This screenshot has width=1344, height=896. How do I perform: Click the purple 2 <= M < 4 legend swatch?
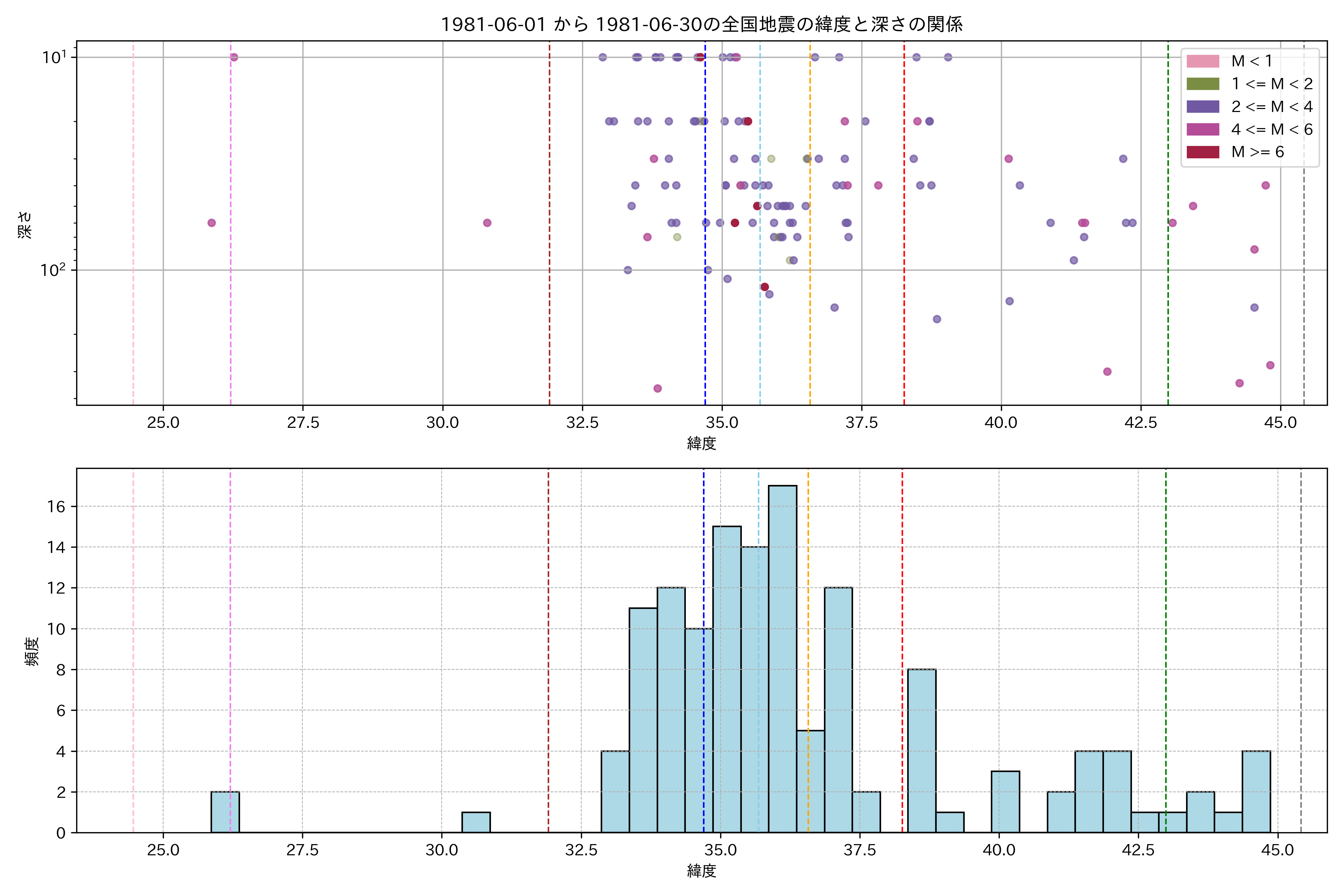tap(1202, 107)
